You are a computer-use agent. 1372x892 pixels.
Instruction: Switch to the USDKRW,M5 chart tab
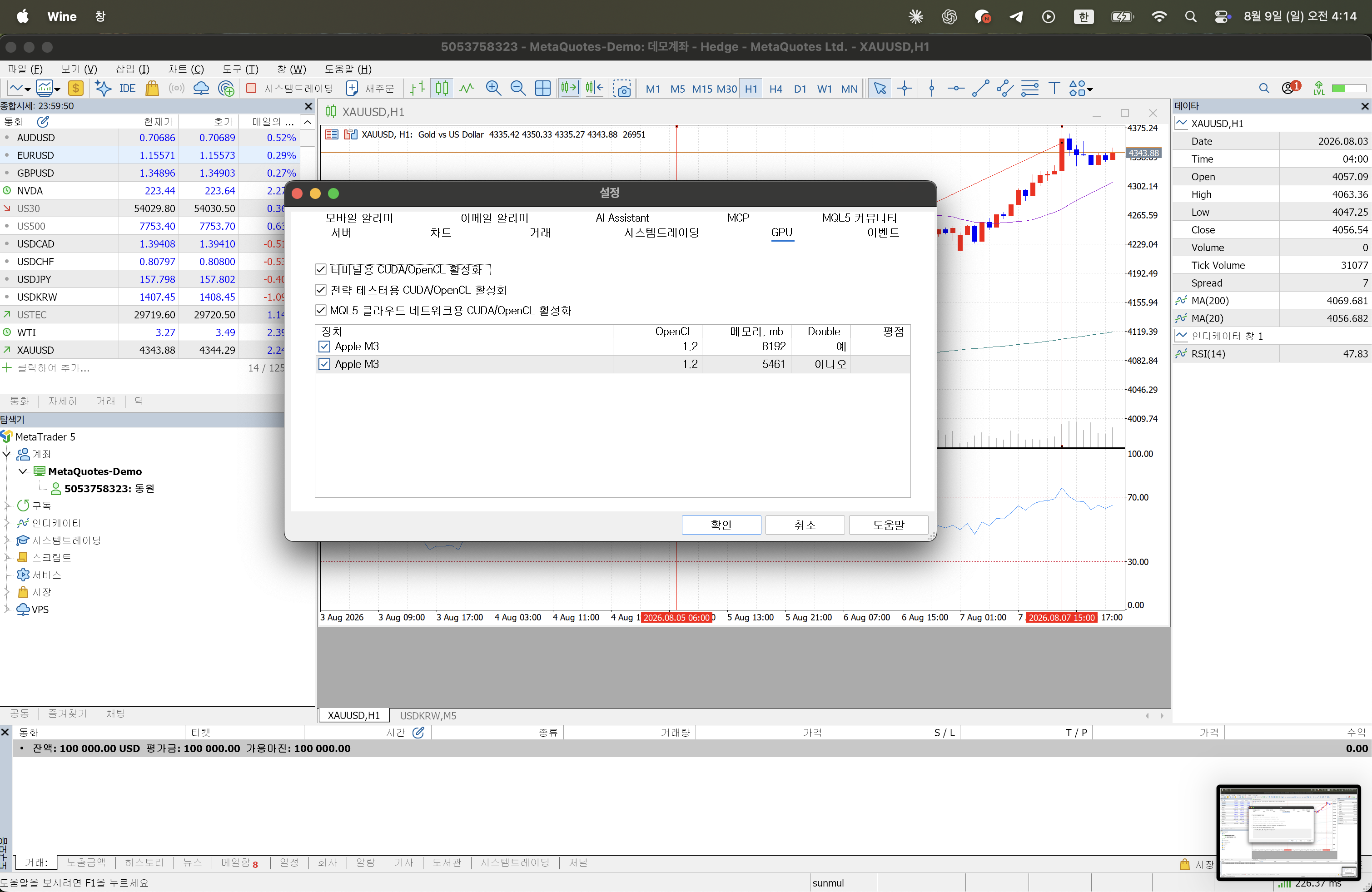[428, 715]
